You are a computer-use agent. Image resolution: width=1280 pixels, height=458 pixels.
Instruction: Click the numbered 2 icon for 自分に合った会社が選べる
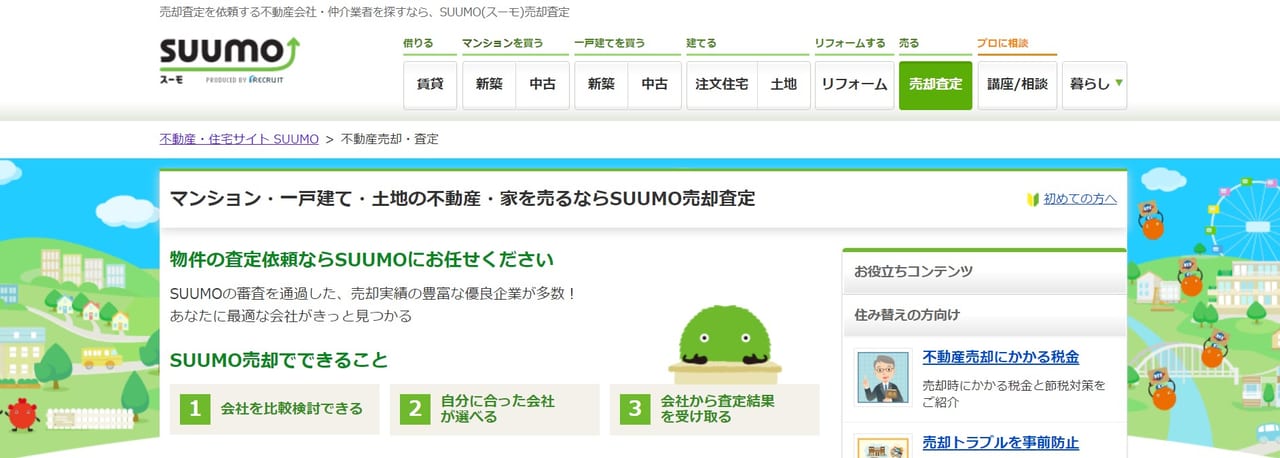coord(415,408)
